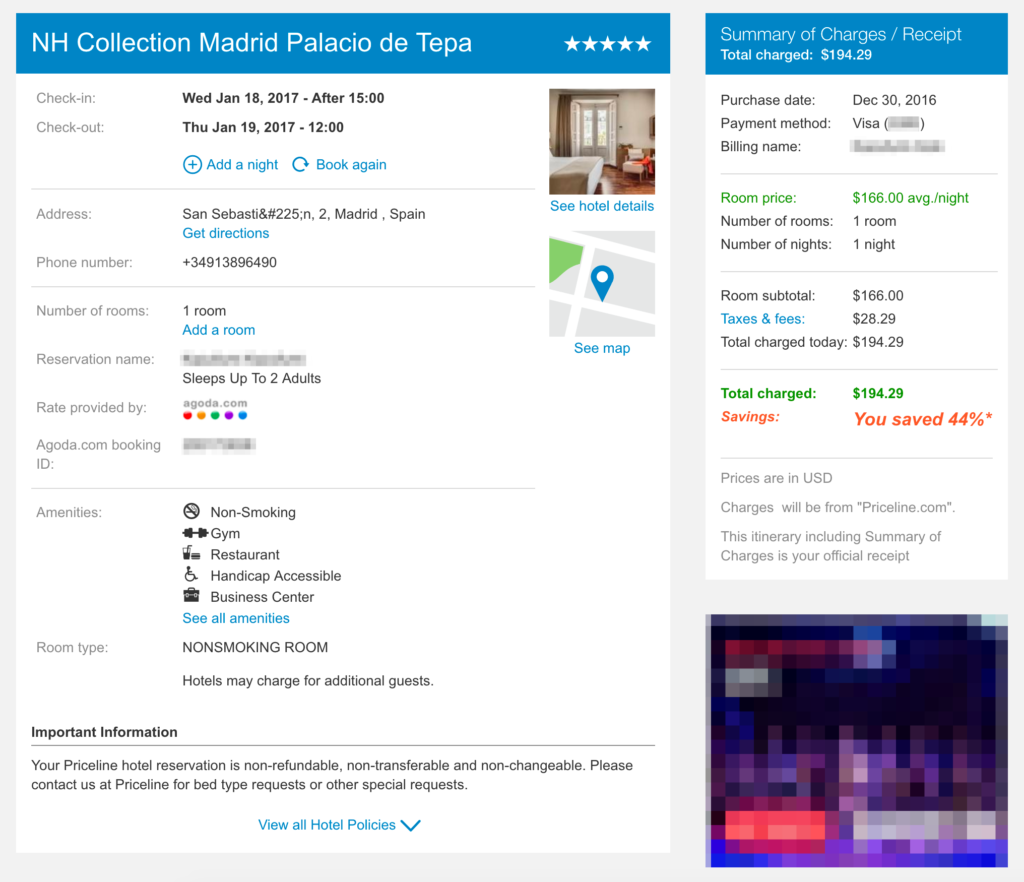The image size is (1024, 882).
Task: Click the 1 night value in the receipt
Action: point(874,244)
